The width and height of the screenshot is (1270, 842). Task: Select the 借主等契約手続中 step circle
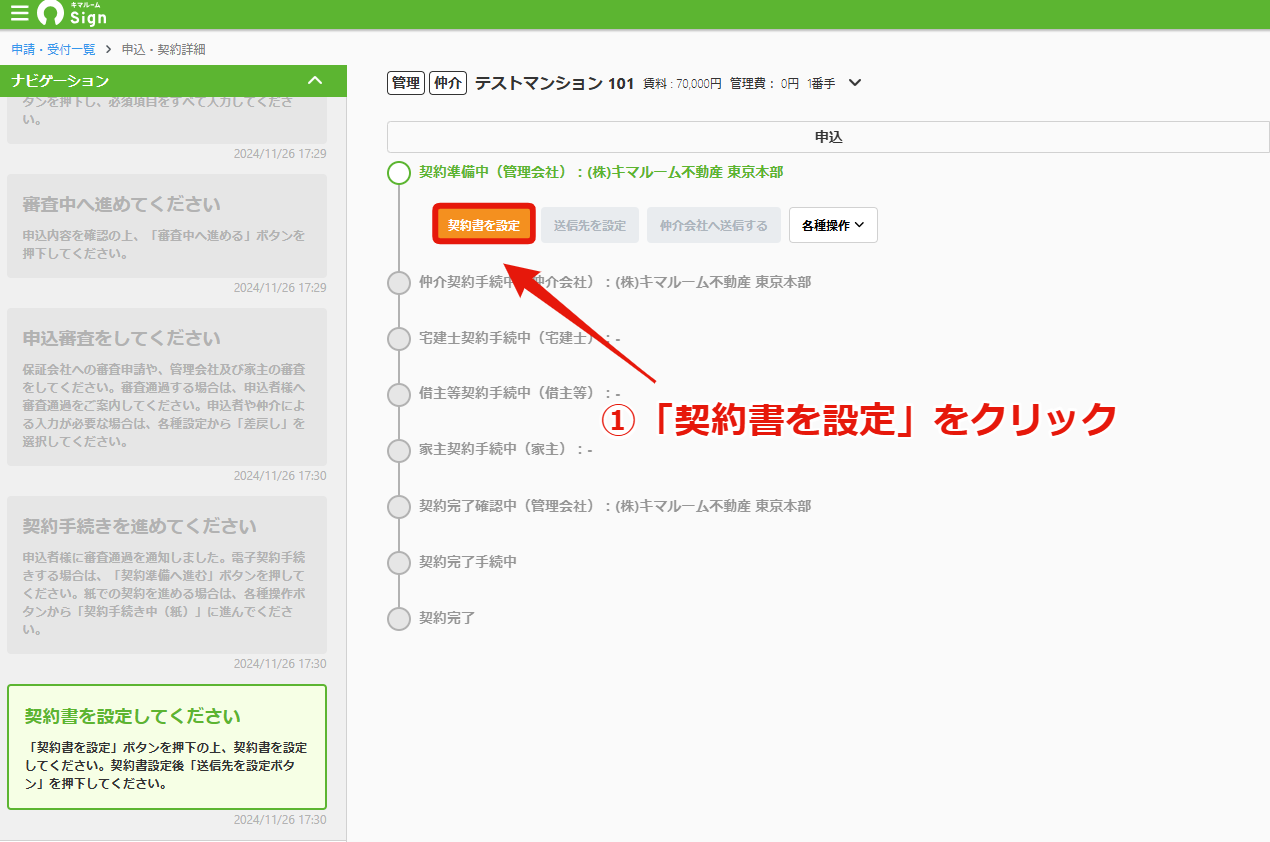tap(399, 394)
